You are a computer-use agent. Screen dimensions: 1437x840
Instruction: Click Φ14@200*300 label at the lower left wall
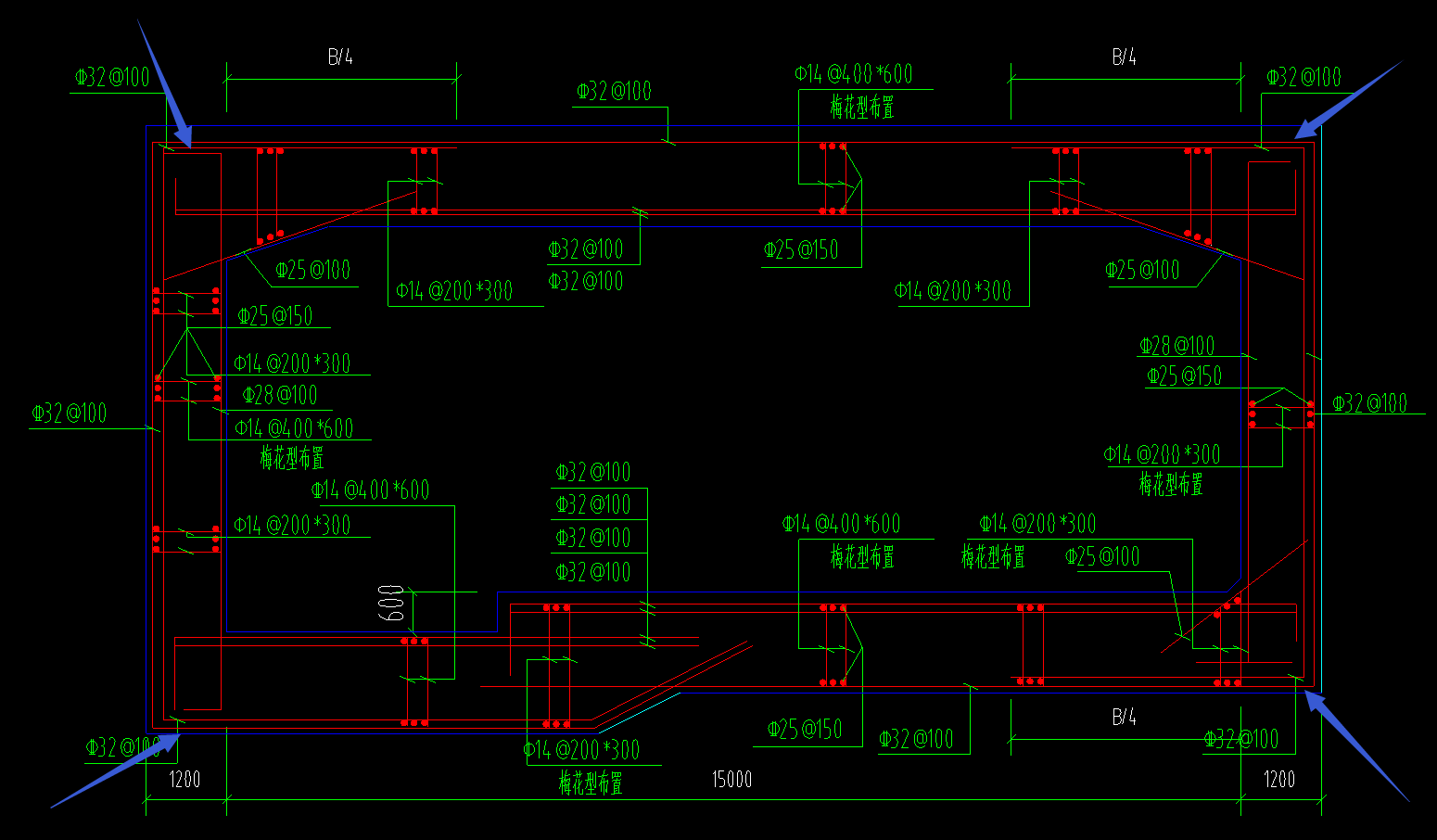292,526
